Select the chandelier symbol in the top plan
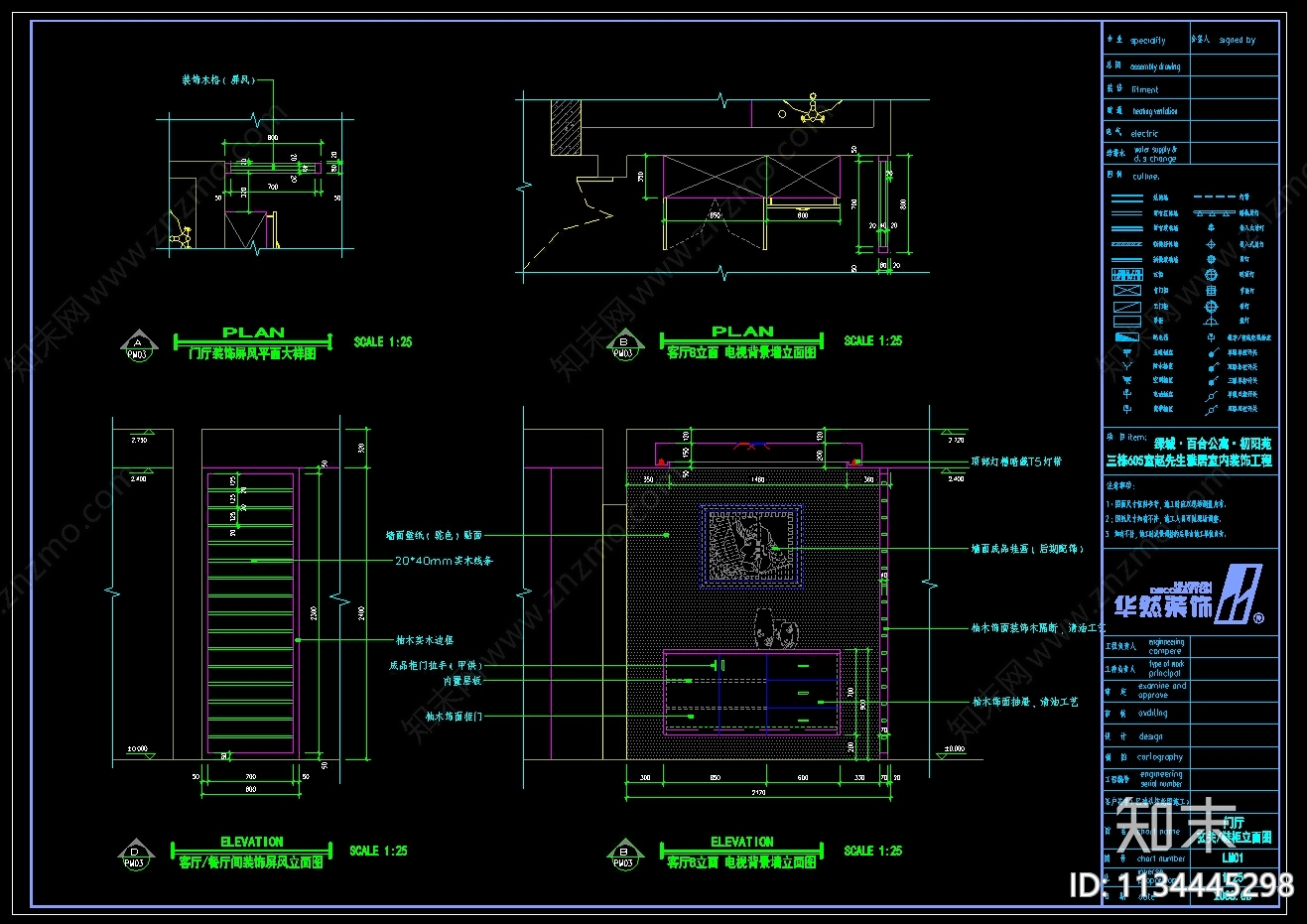Image resolution: width=1307 pixels, height=924 pixels. [813, 109]
